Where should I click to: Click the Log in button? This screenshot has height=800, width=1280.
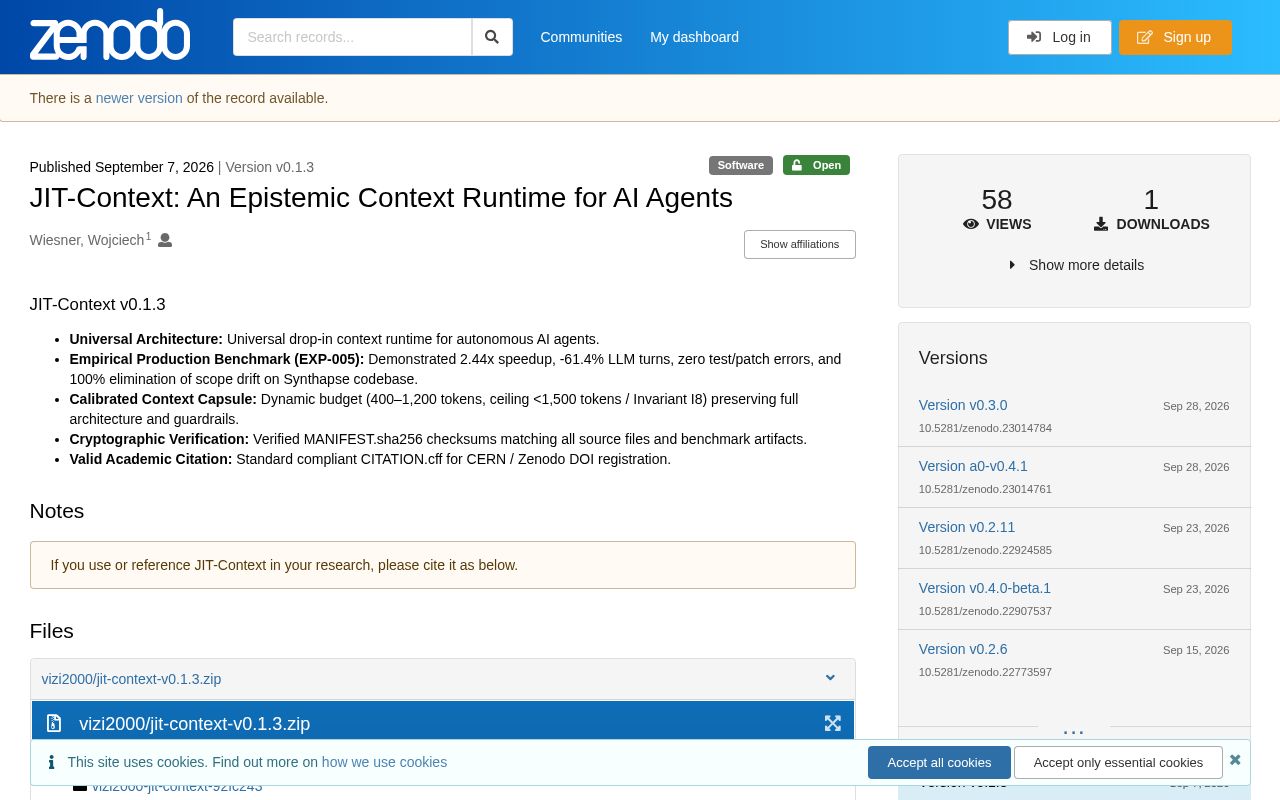[x=1059, y=37]
